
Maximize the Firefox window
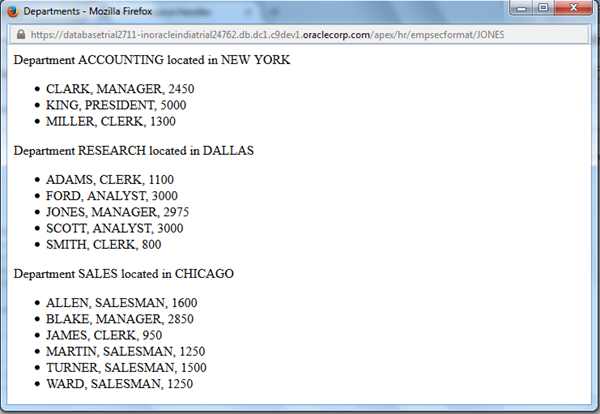(543, 8)
